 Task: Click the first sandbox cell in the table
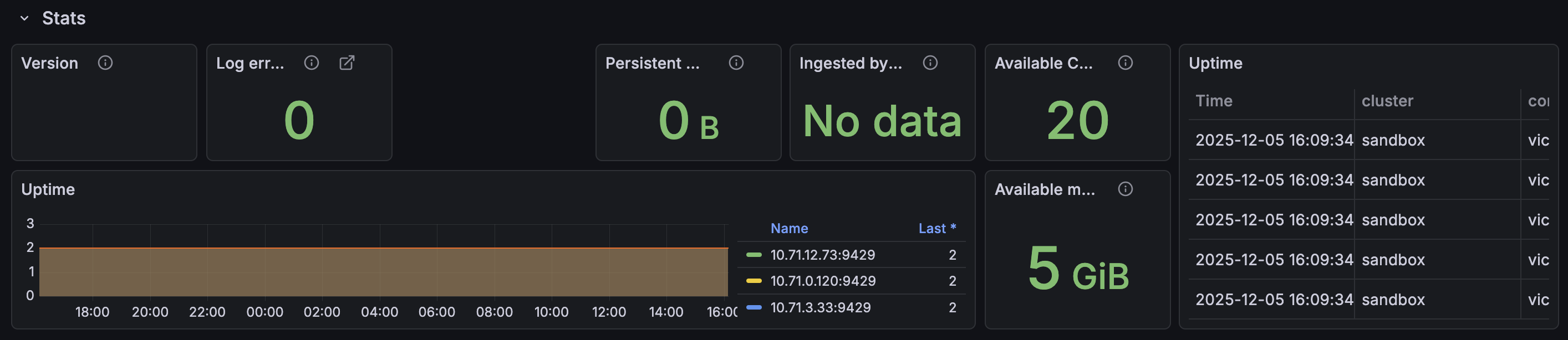pos(1393,141)
